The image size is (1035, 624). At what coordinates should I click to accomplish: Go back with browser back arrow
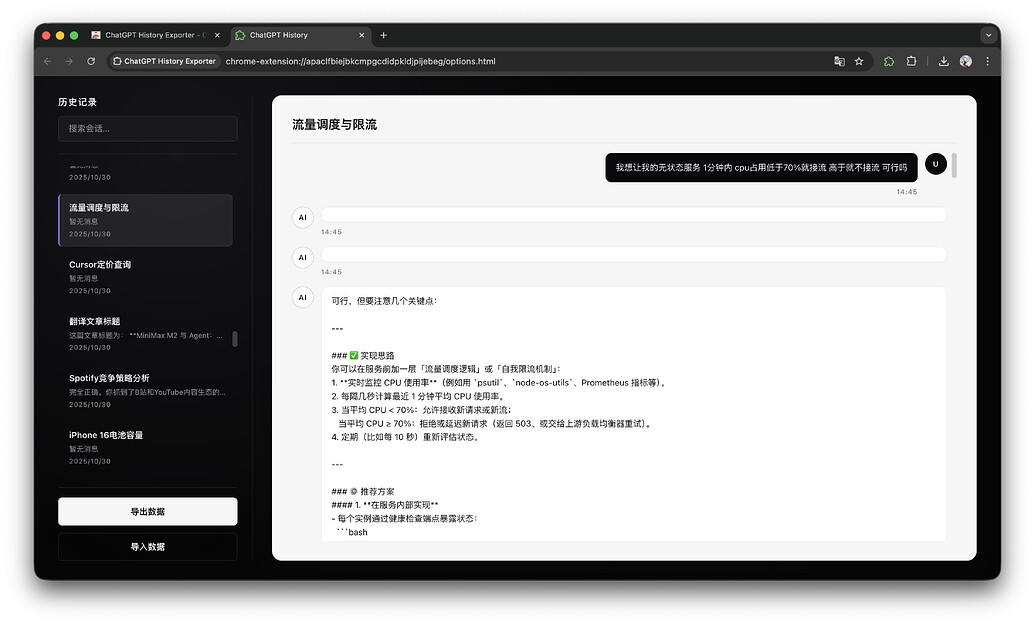tap(48, 61)
